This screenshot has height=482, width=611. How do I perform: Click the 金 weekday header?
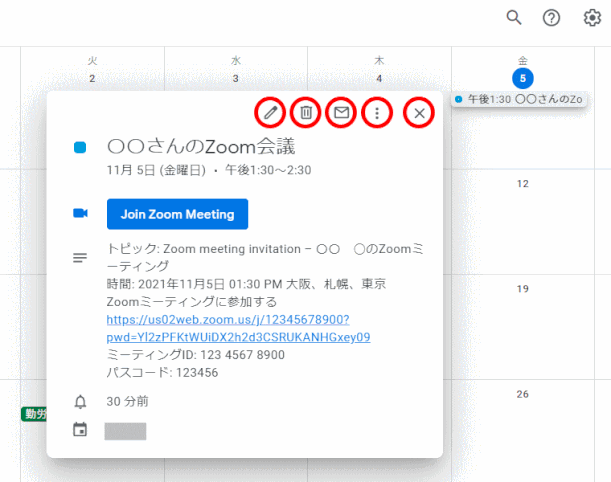tap(523, 60)
